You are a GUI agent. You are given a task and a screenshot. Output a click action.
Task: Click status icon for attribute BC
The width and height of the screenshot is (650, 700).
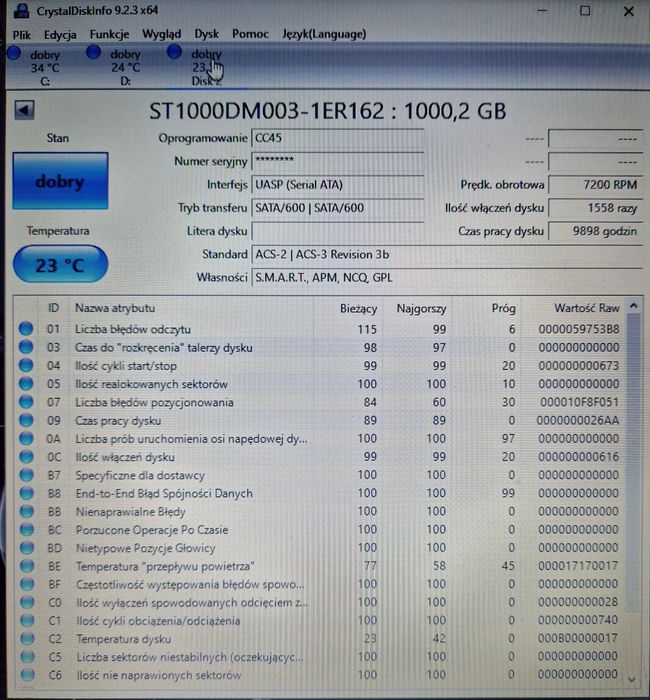point(27,530)
